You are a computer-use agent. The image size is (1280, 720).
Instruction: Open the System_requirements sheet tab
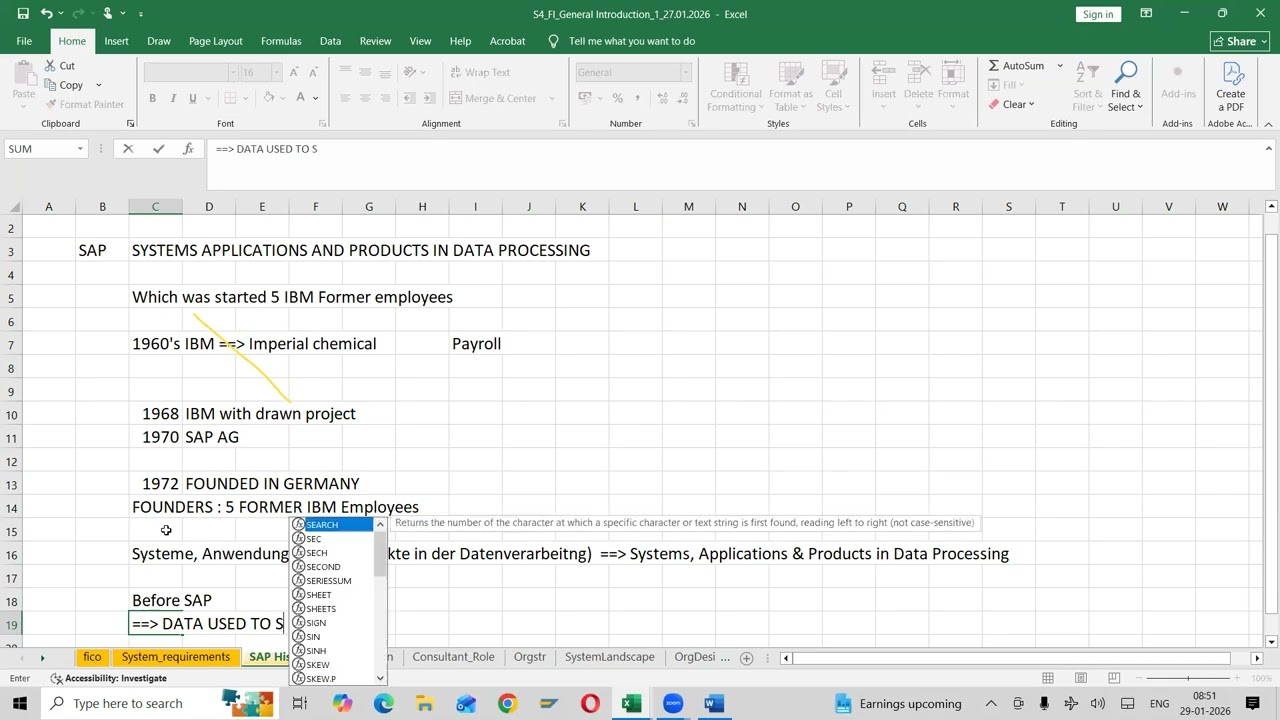tap(176, 657)
